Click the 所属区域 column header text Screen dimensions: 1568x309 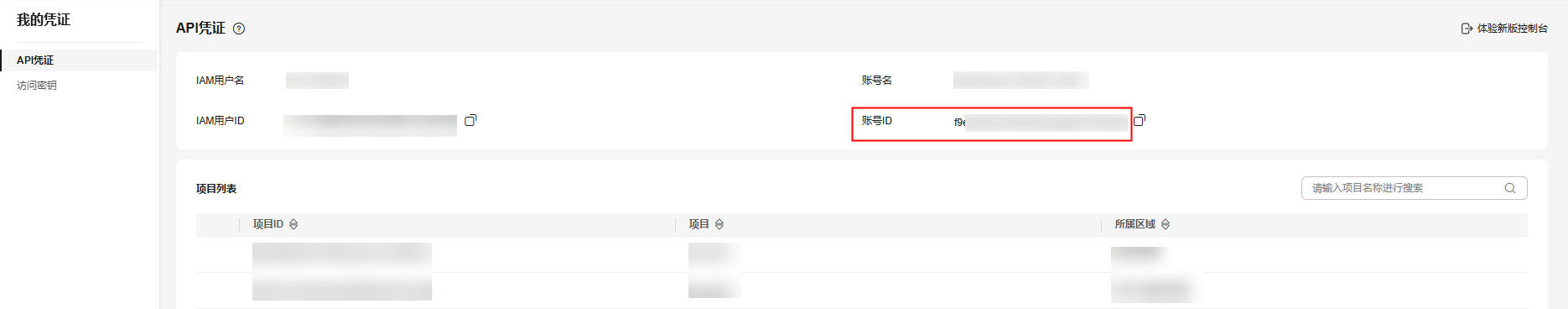pos(1134,224)
